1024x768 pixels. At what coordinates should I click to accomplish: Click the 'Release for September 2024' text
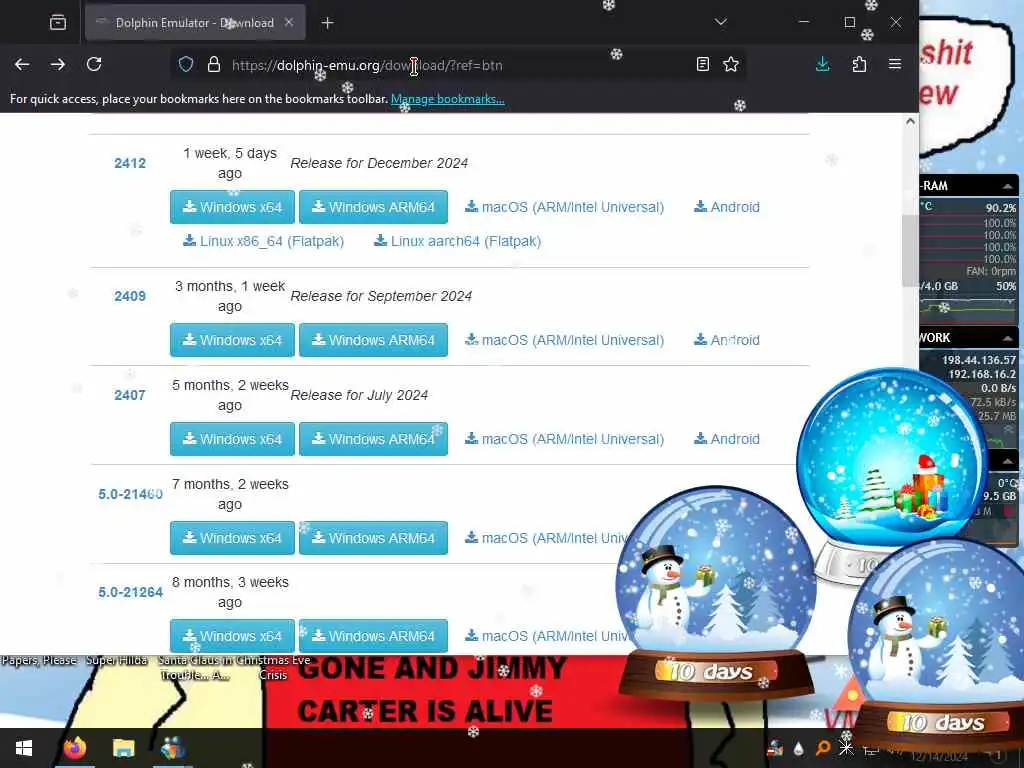pos(381,296)
